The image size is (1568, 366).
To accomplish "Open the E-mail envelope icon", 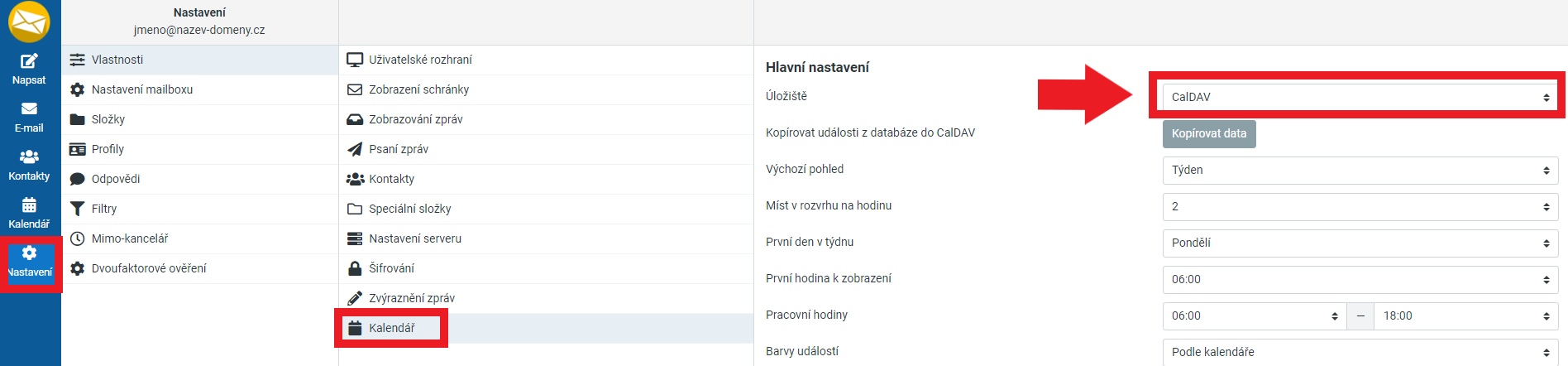I will pyautogui.click(x=29, y=108).
